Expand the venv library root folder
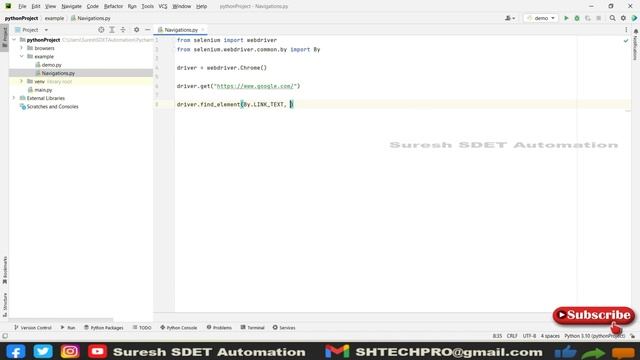Viewport: 640px width, 360px height. pos(22,82)
